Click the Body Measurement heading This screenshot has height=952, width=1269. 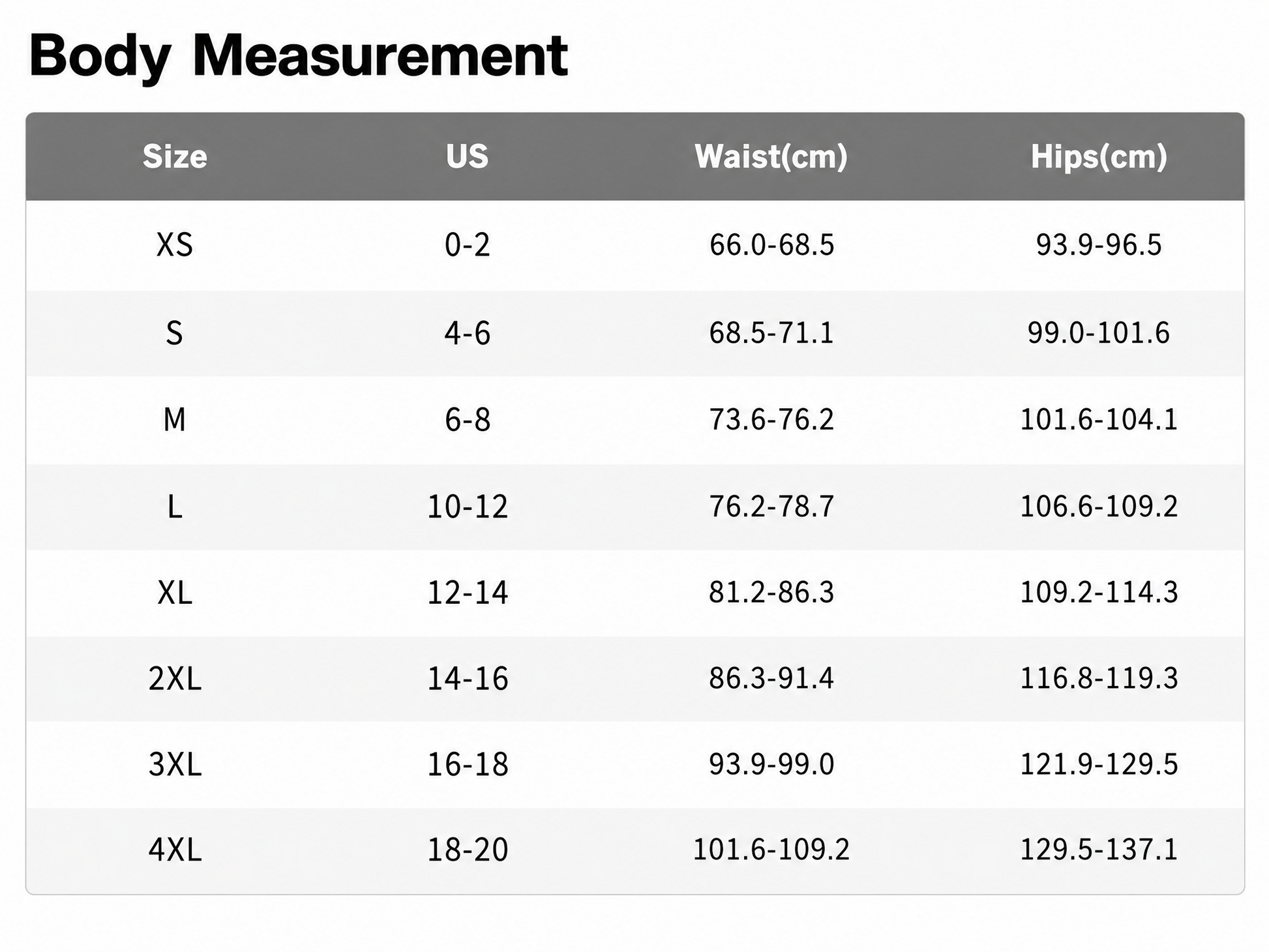(x=299, y=57)
